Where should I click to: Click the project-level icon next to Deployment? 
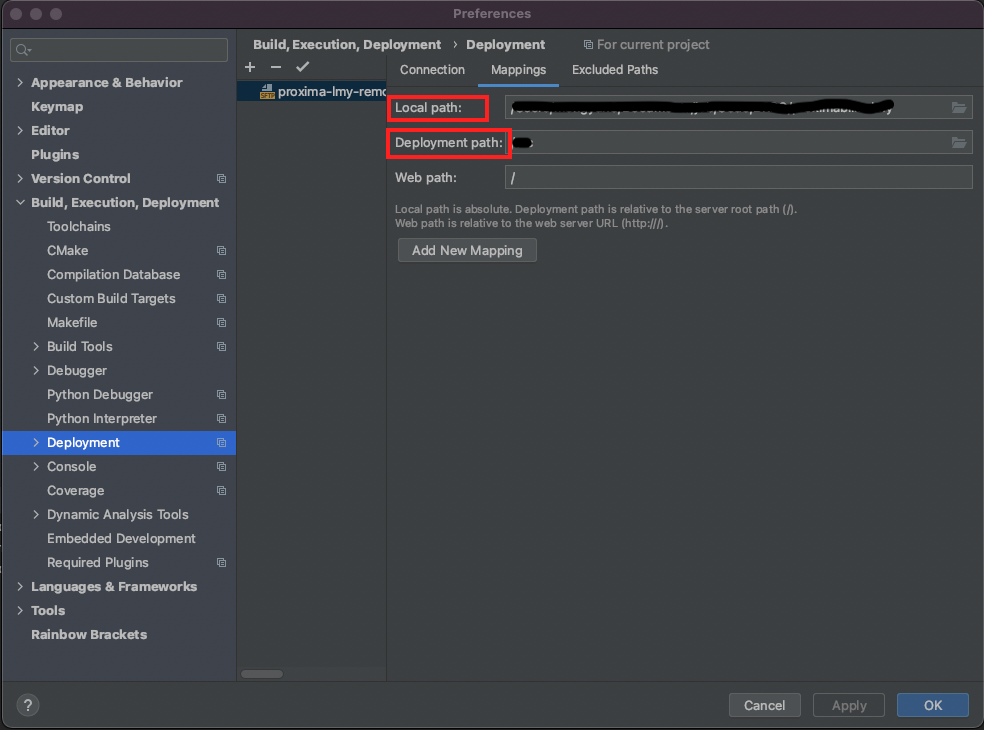point(220,442)
